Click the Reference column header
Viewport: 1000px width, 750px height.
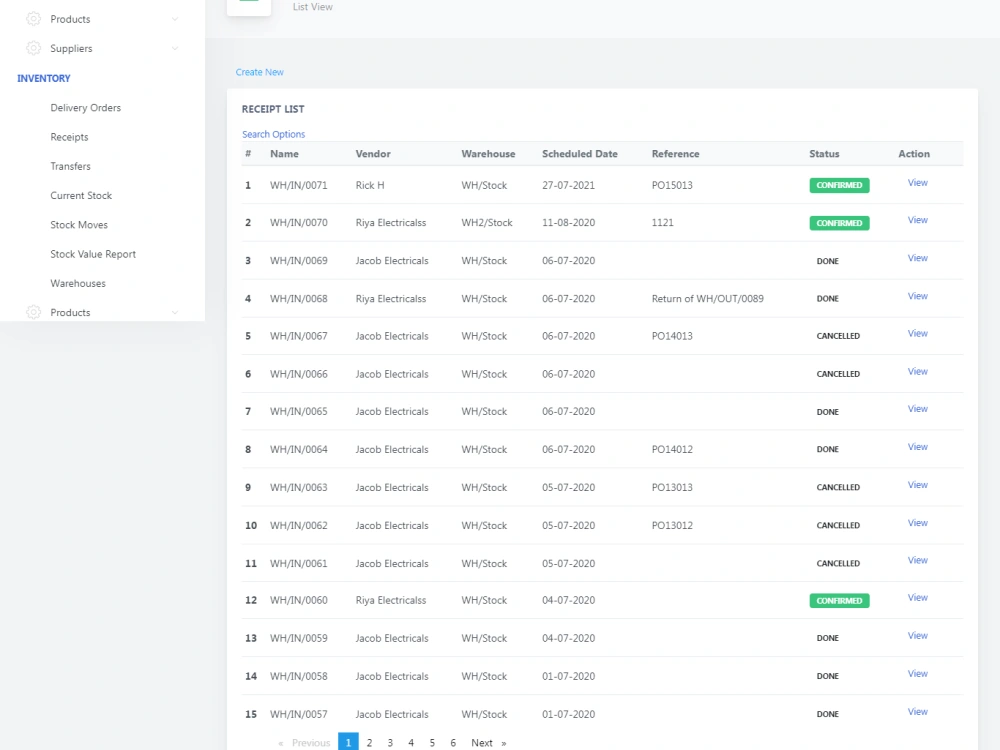(x=675, y=154)
